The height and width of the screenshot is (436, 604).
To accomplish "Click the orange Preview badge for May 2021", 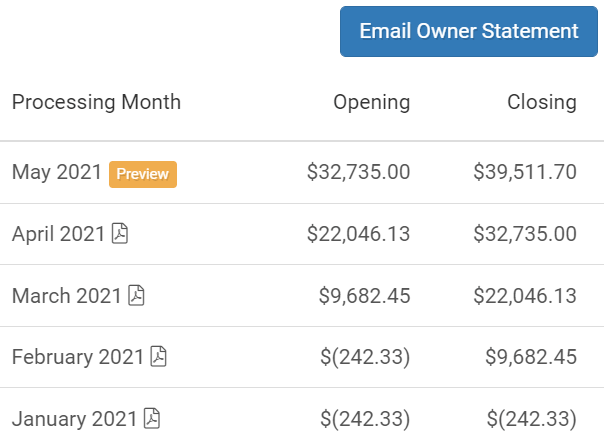I will pos(143,174).
